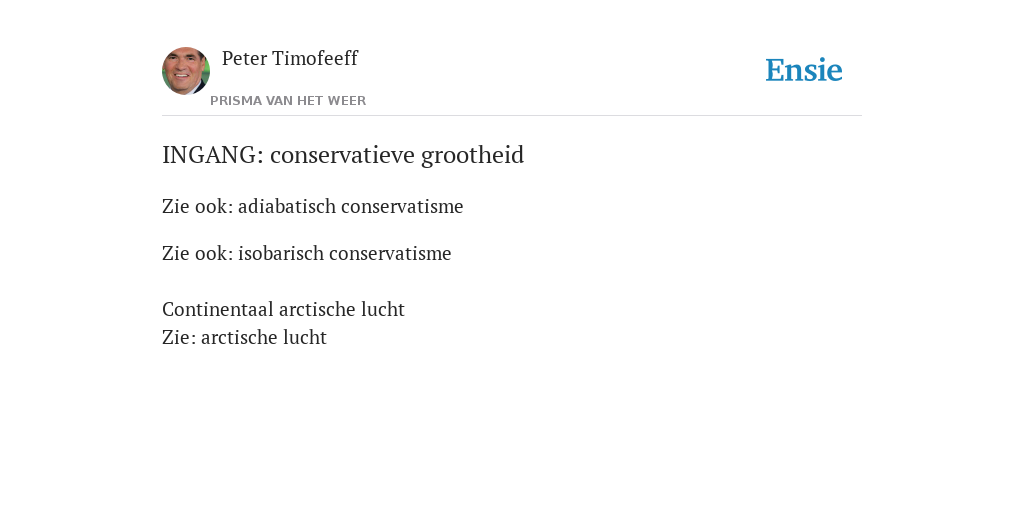
Task: Click the first name Peter
Action: [245, 58]
